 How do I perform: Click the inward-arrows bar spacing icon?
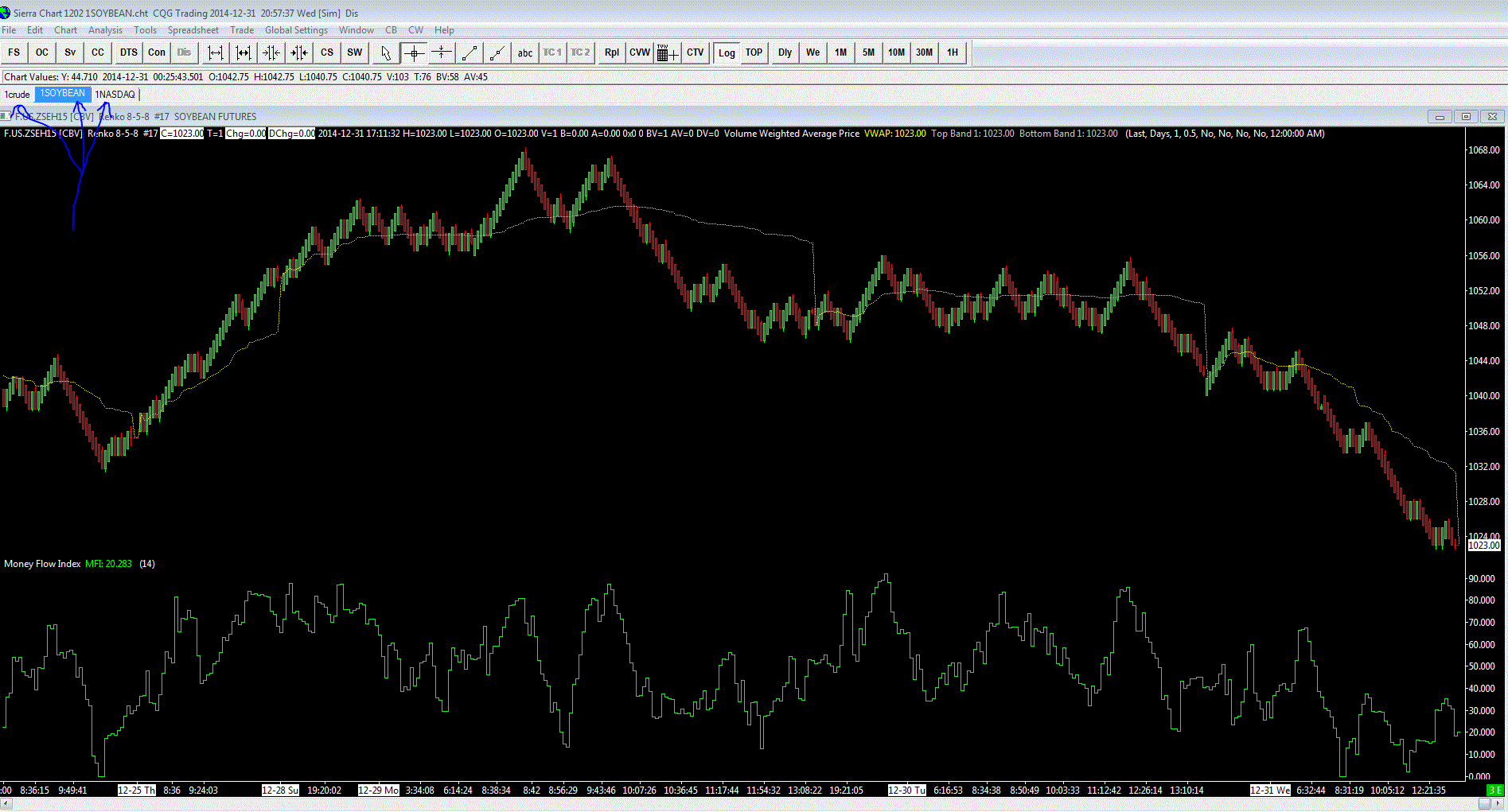click(299, 52)
